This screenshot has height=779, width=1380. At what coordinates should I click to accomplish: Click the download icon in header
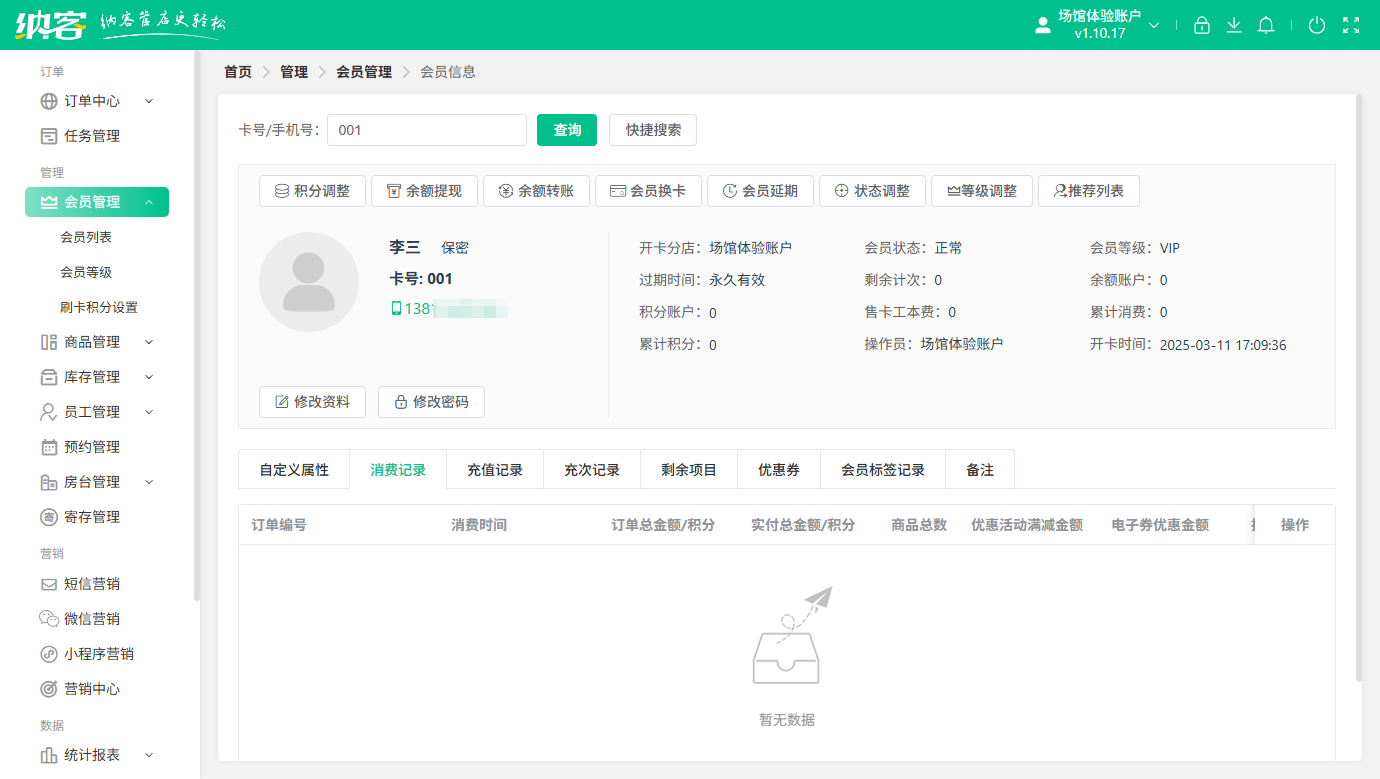coord(1234,25)
